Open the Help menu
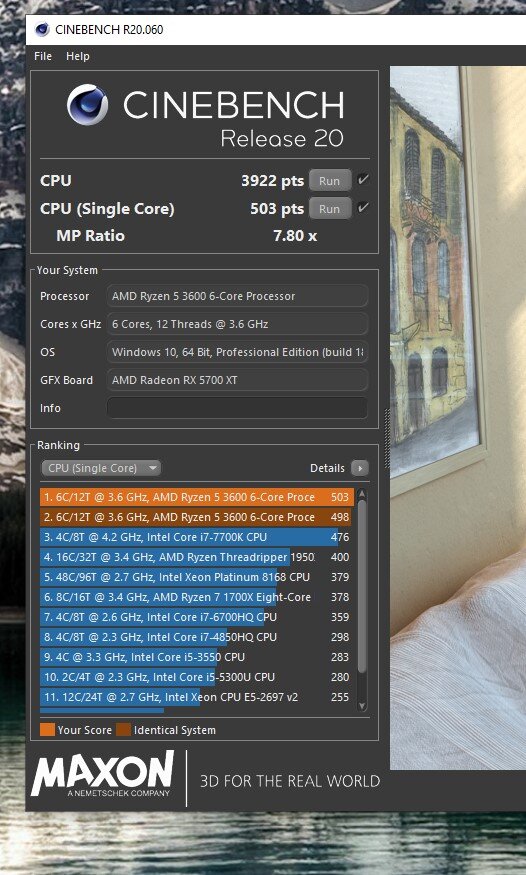526x875 pixels. [78, 56]
